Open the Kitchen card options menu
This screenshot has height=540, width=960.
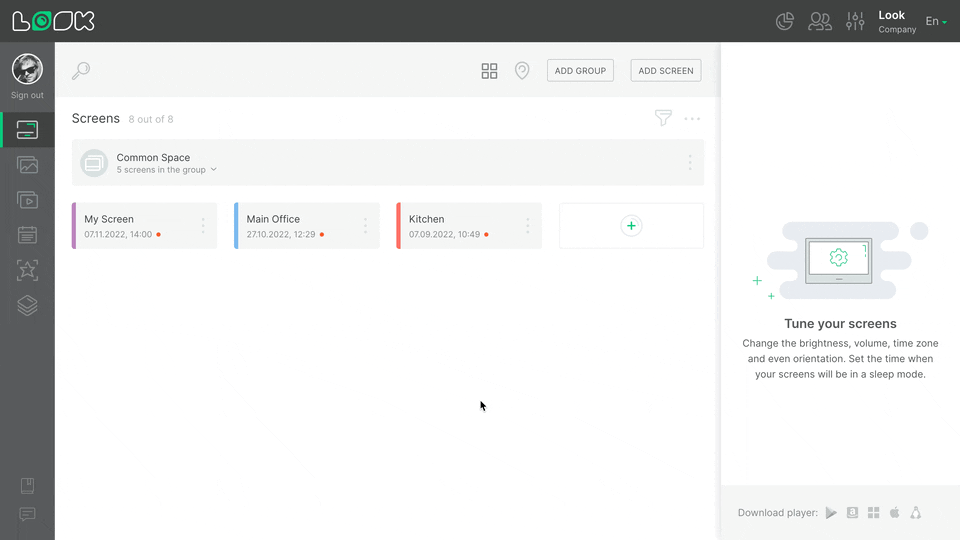[x=528, y=226]
